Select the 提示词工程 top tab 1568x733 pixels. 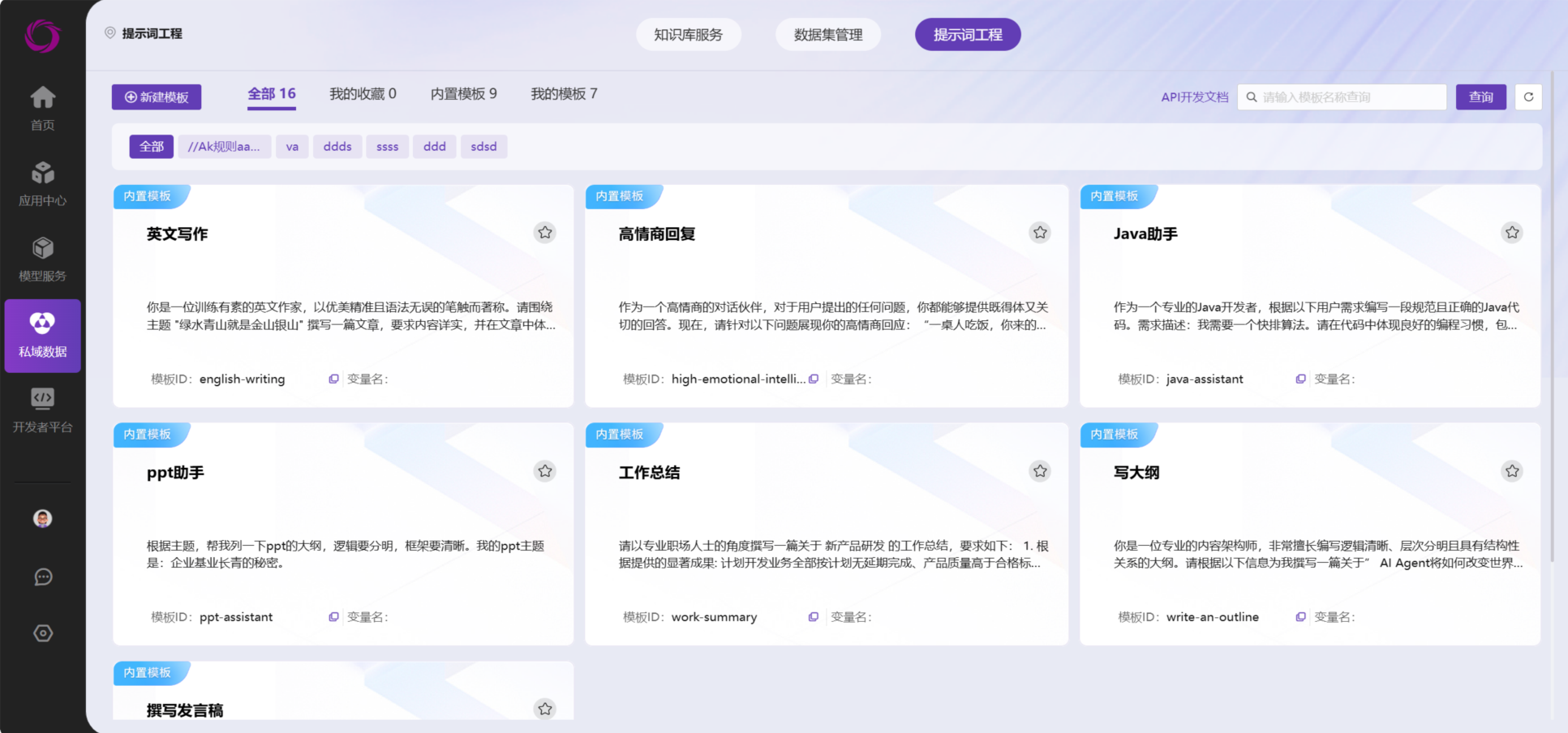click(968, 35)
